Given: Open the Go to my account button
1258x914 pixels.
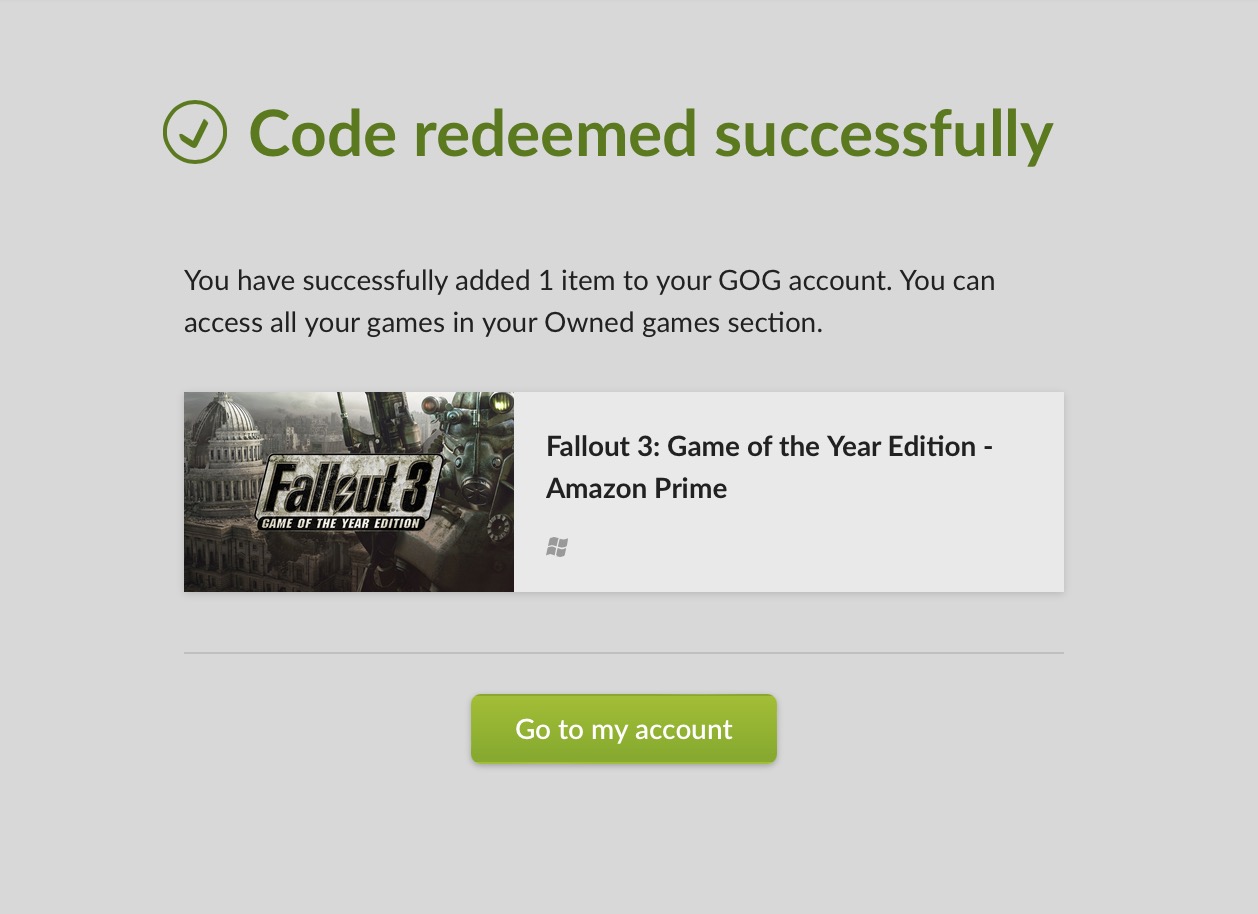Looking at the screenshot, I should pos(624,729).
